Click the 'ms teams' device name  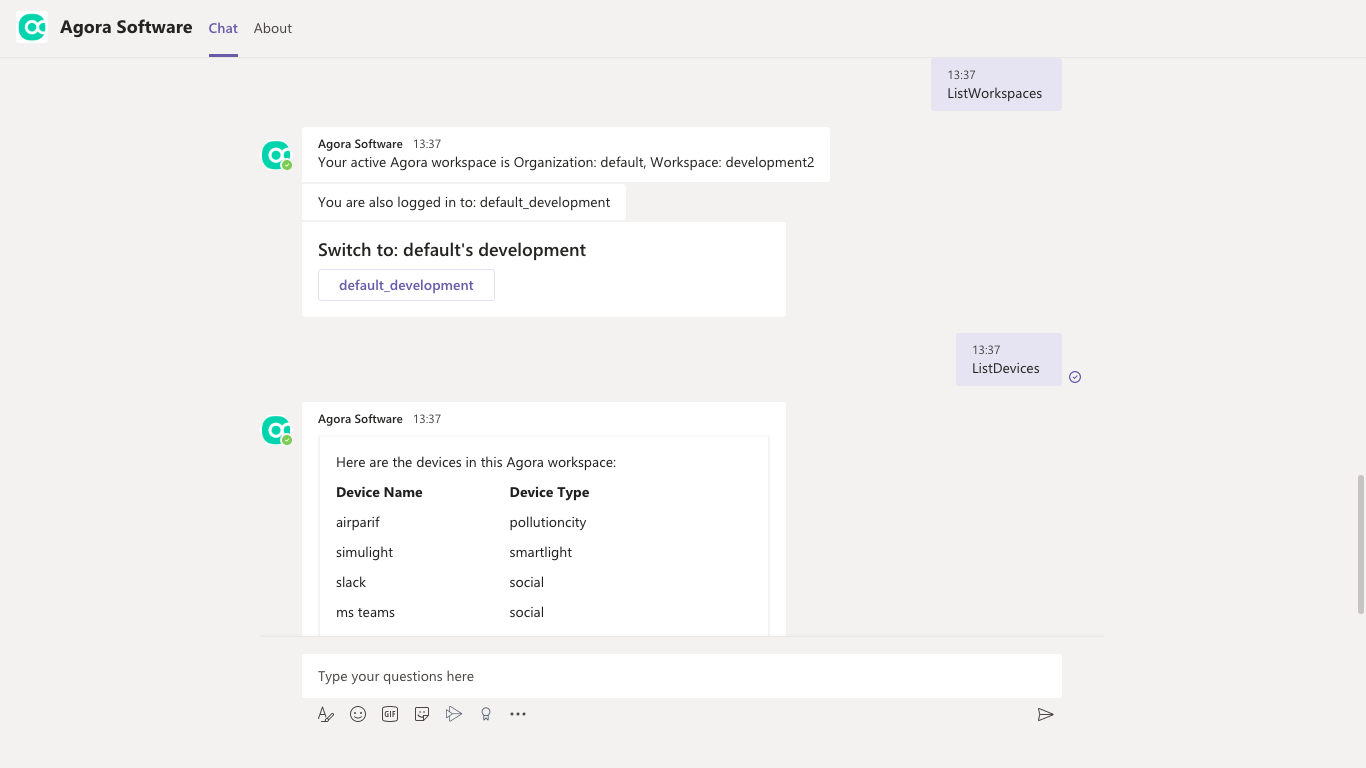(366, 612)
